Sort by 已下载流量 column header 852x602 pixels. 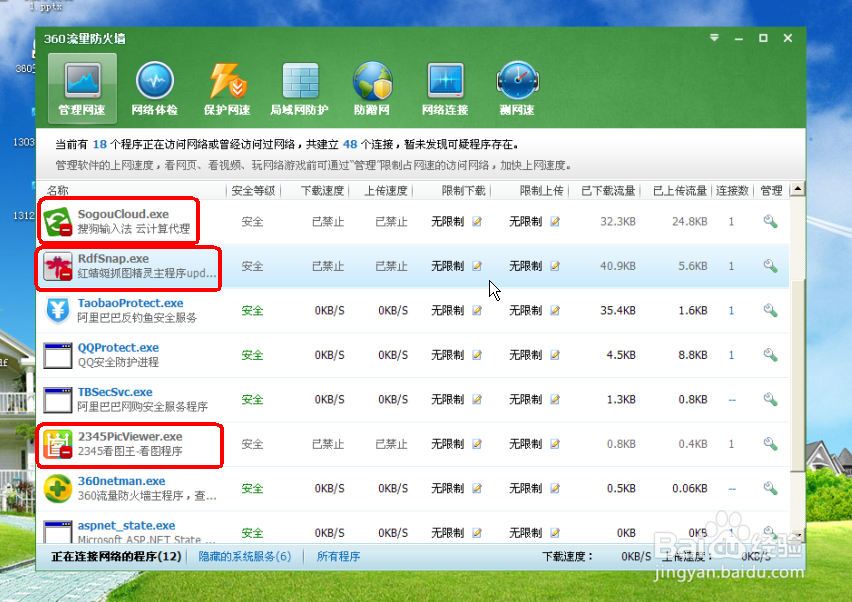pos(608,191)
